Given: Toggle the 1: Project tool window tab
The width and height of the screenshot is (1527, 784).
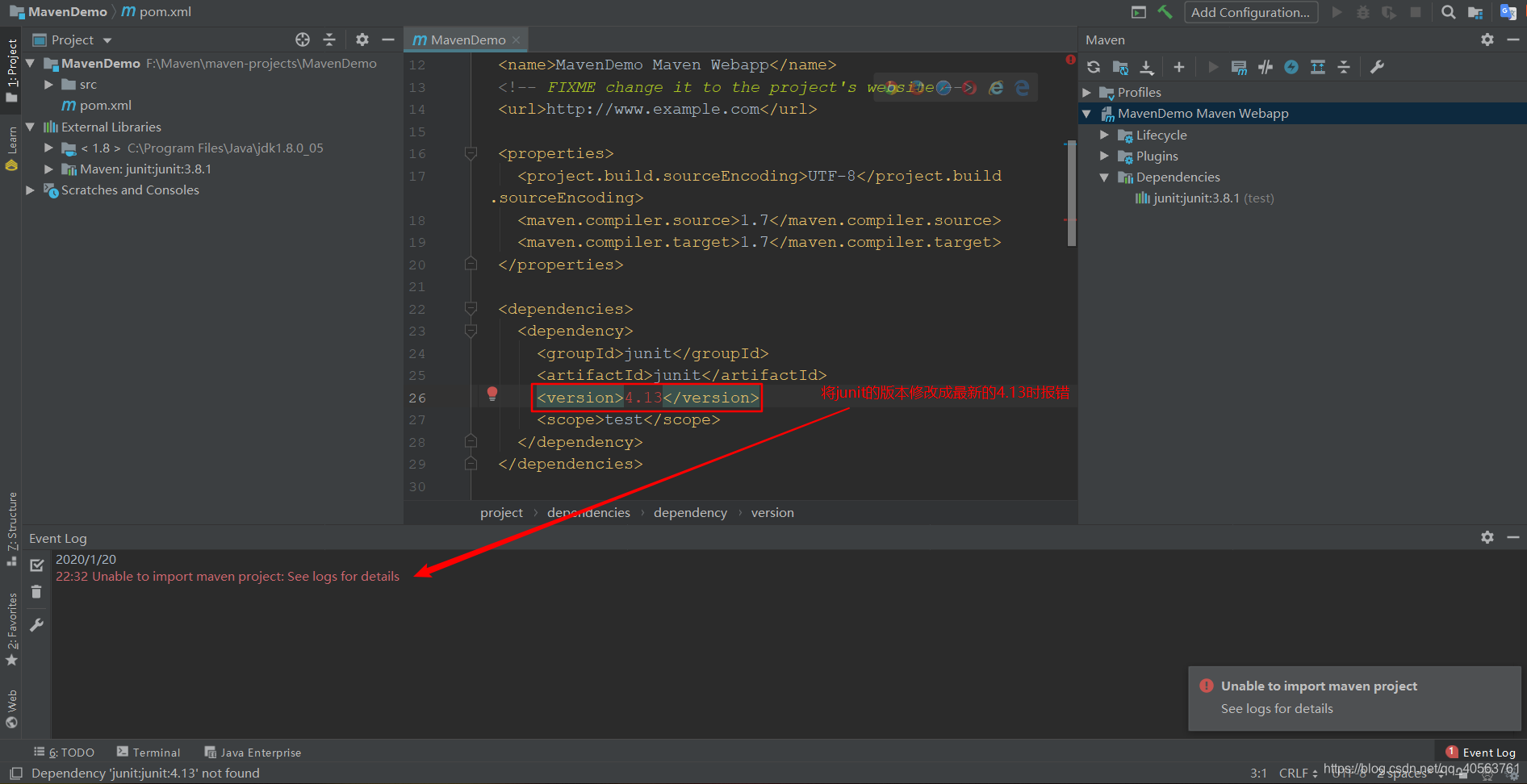Looking at the screenshot, I should tap(11, 69).
